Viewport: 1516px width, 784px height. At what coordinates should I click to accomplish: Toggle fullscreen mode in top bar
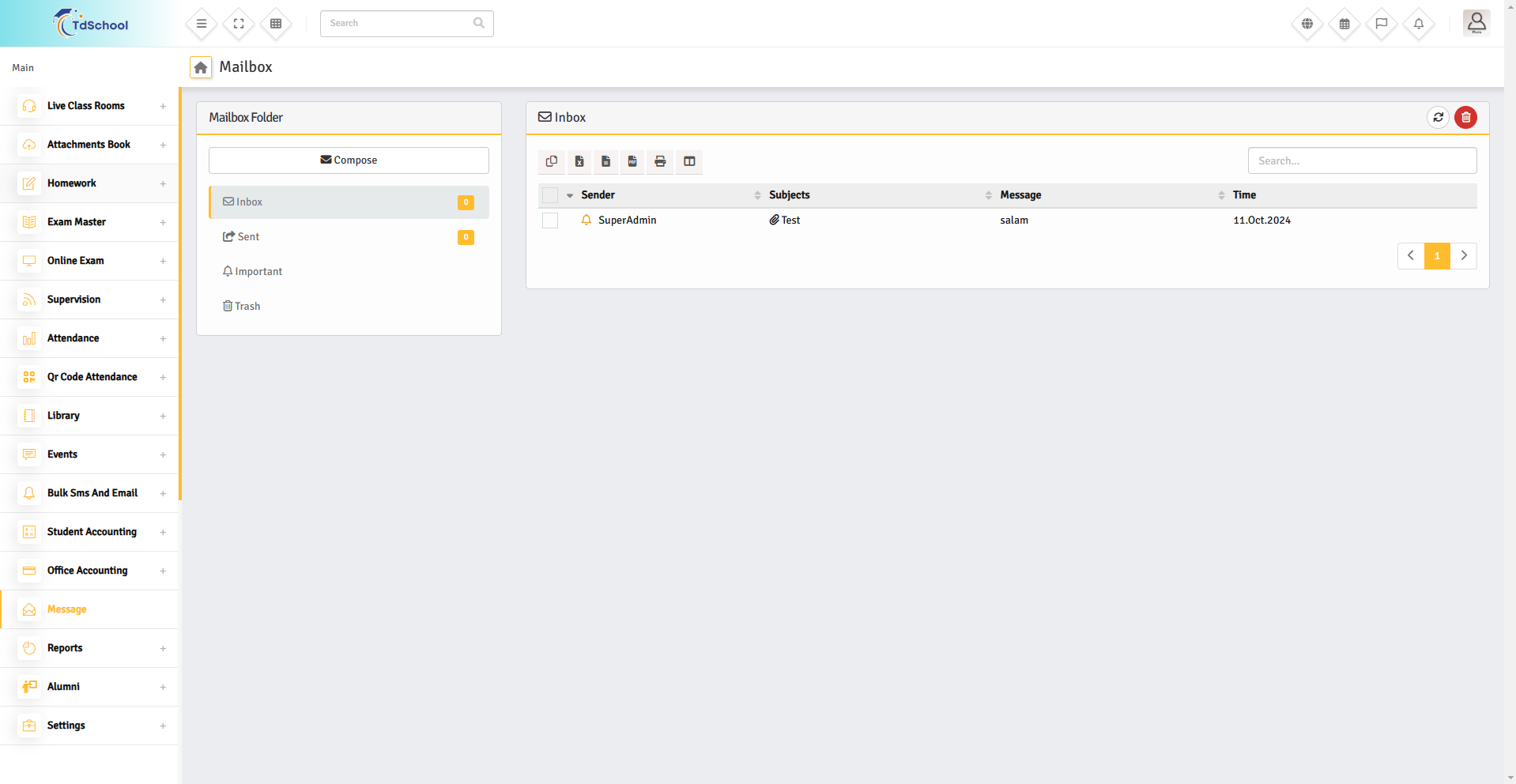tap(239, 24)
